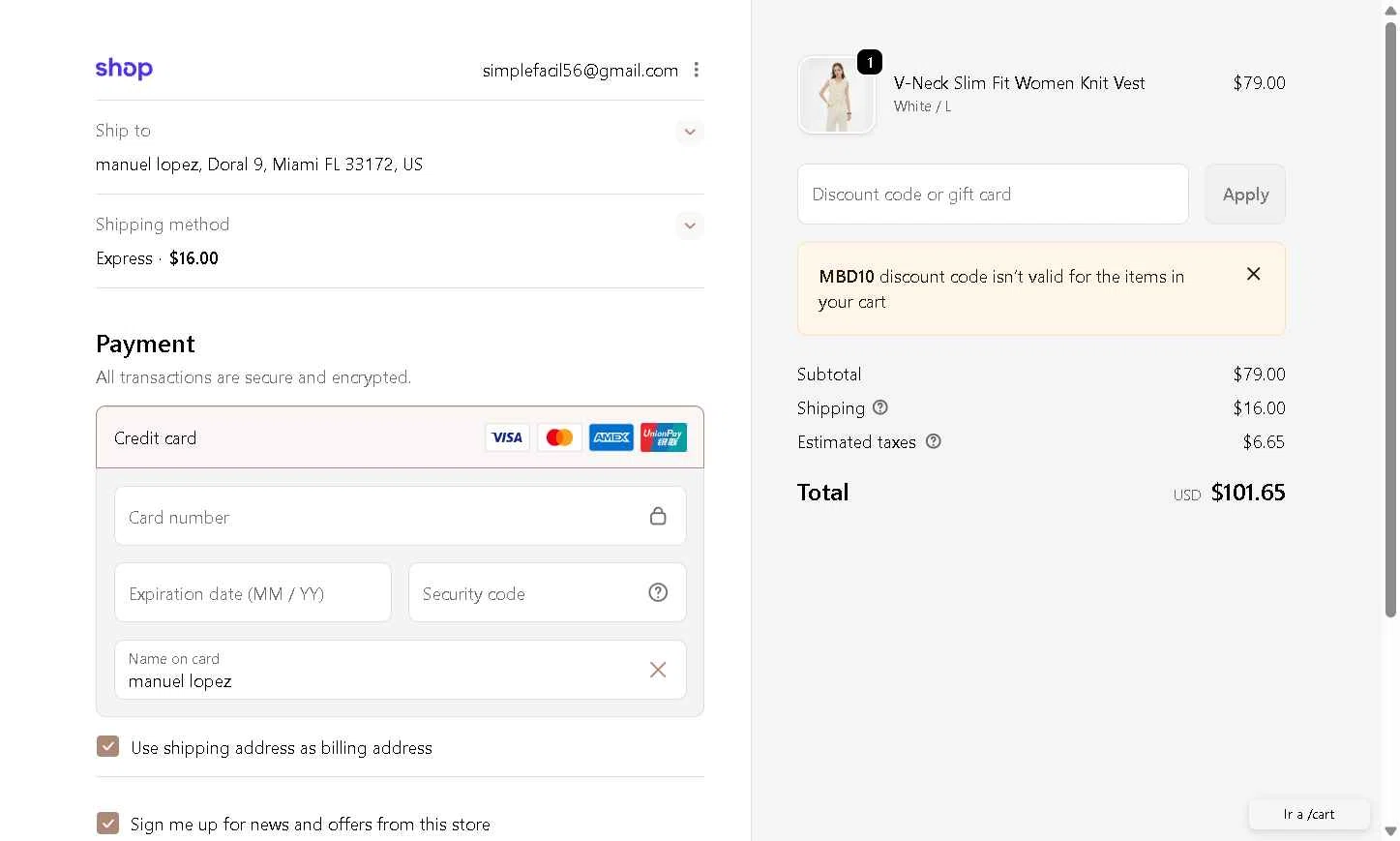Click the Estimated taxes help icon

point(934,441)
